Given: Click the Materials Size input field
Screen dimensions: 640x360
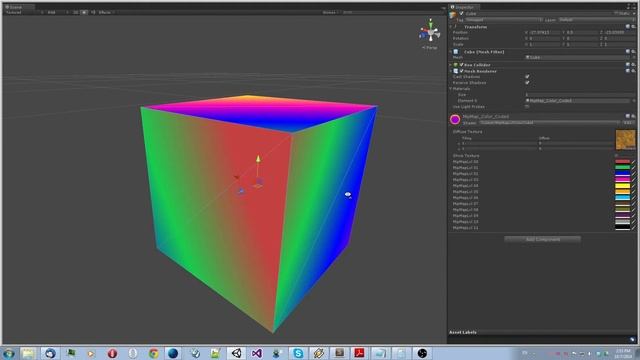Looking at the screenshot, I should coord(580,95).
